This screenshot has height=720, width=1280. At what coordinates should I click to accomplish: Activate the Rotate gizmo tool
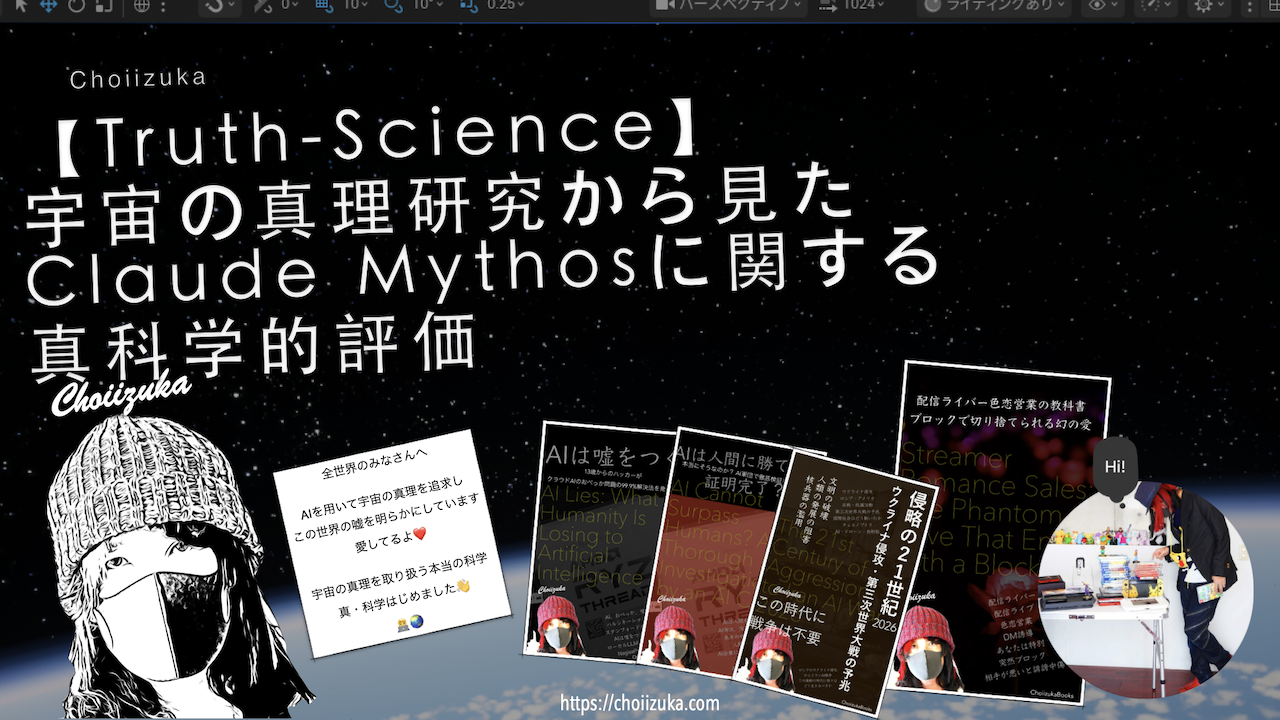77,5
